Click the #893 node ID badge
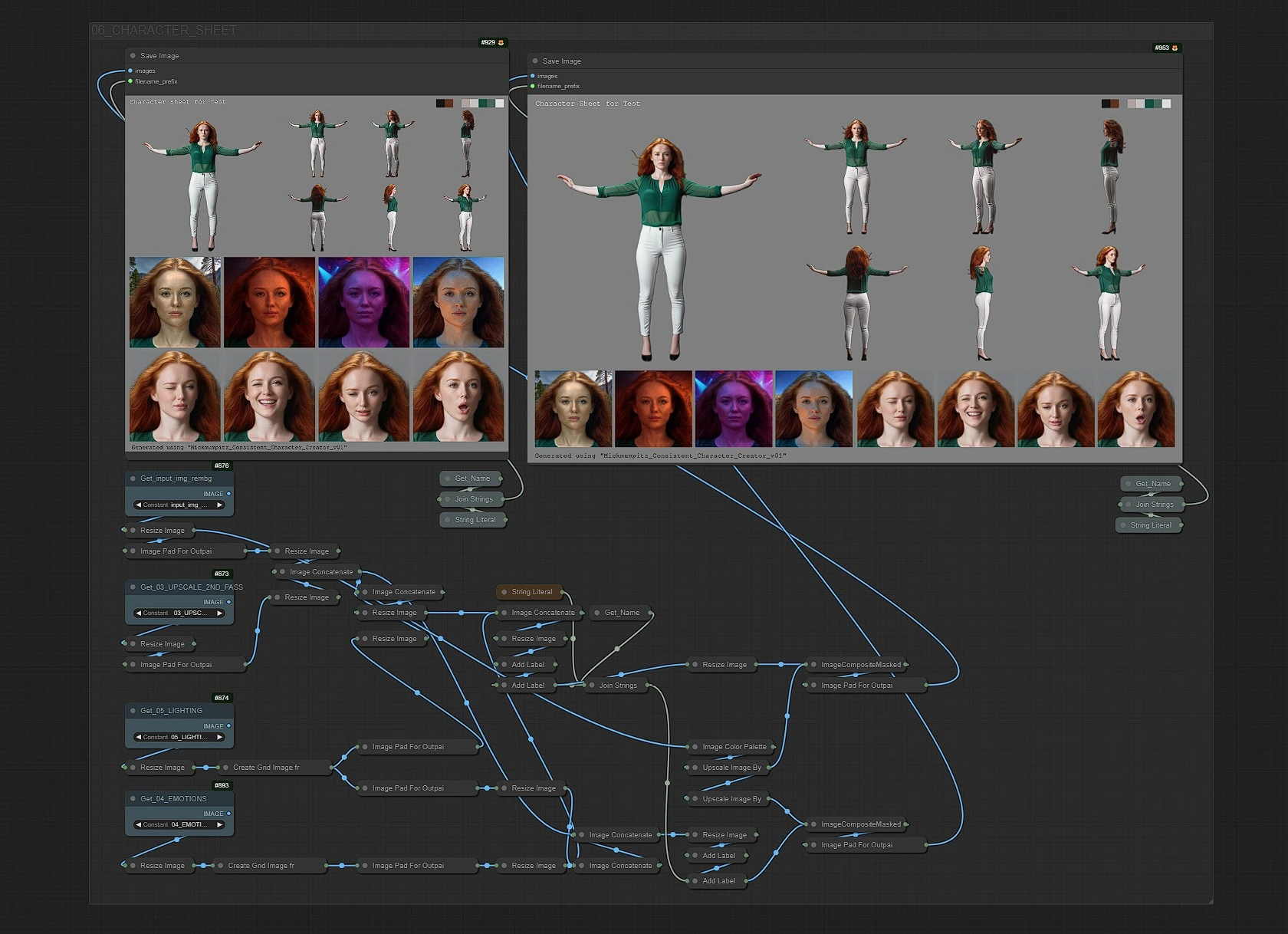Viewport: 1288px width, 934px height. [222, 785]
